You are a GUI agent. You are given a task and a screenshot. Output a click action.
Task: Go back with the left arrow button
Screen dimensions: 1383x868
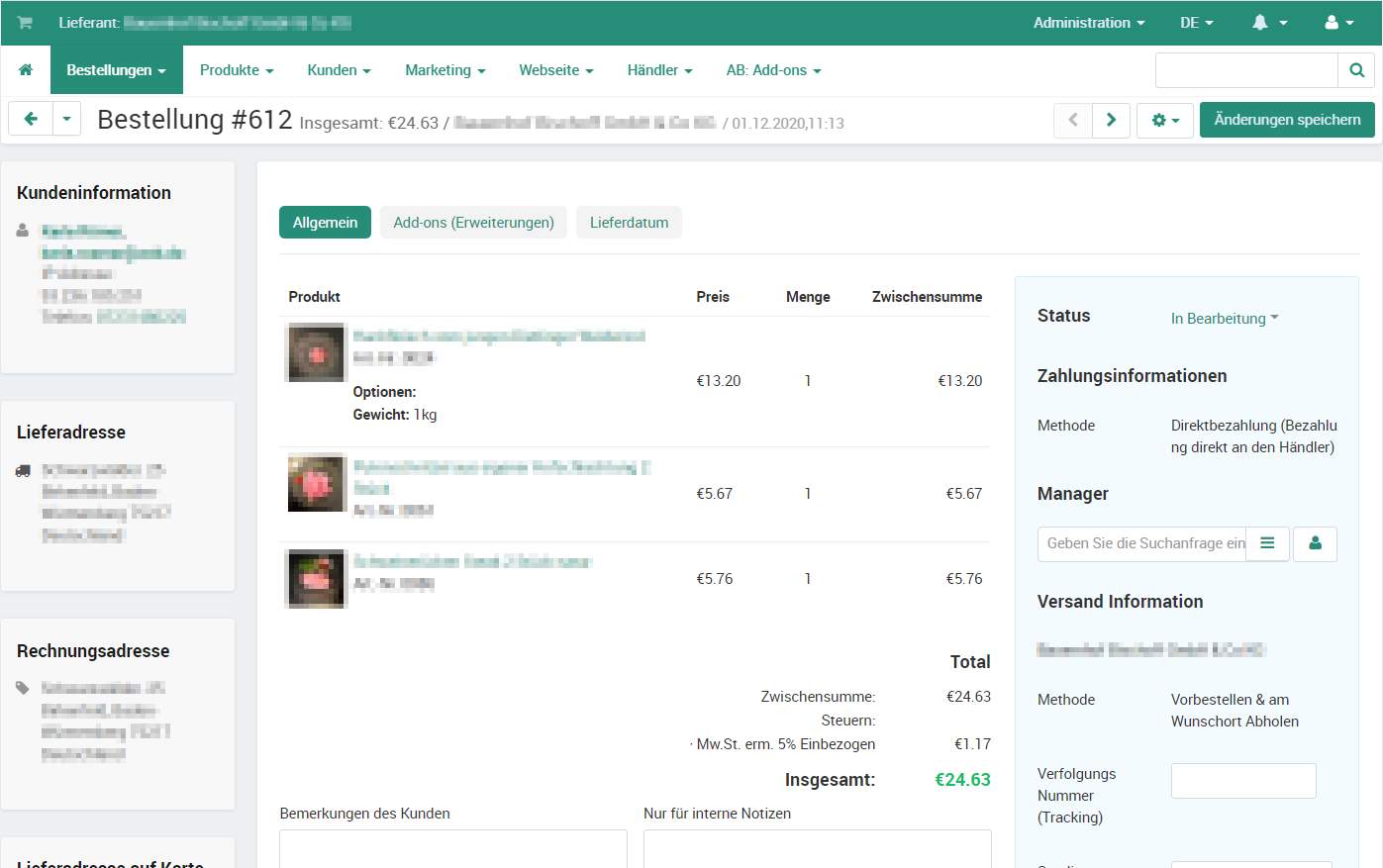click(x=31, y=120)
